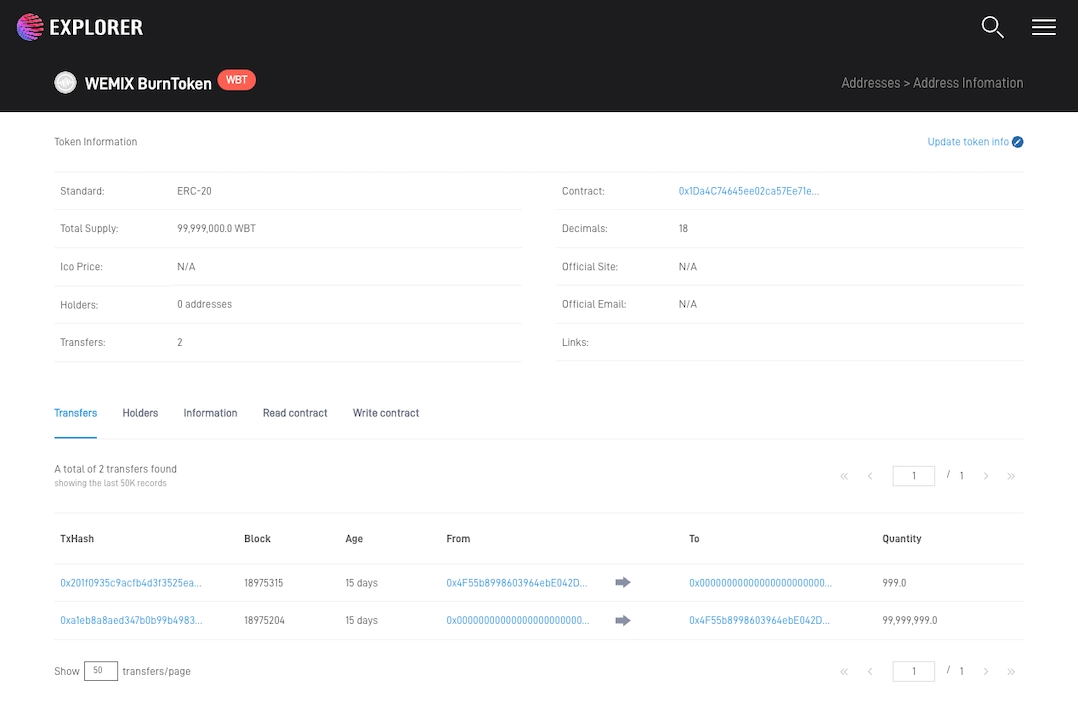Go to last page using top pagination arrow
The width and height of the screenshot is (1078, 727).
(1011, 476)
